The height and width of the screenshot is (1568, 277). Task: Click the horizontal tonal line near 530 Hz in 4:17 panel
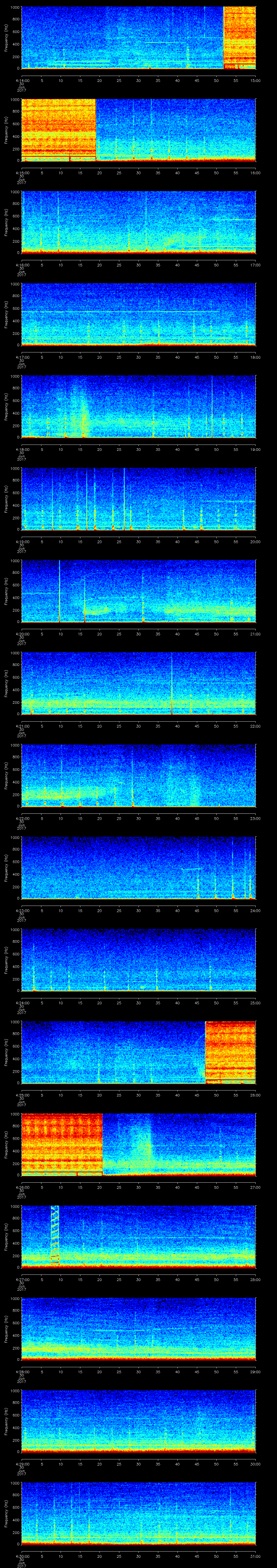pyautogui.click(x=122, y=312)
